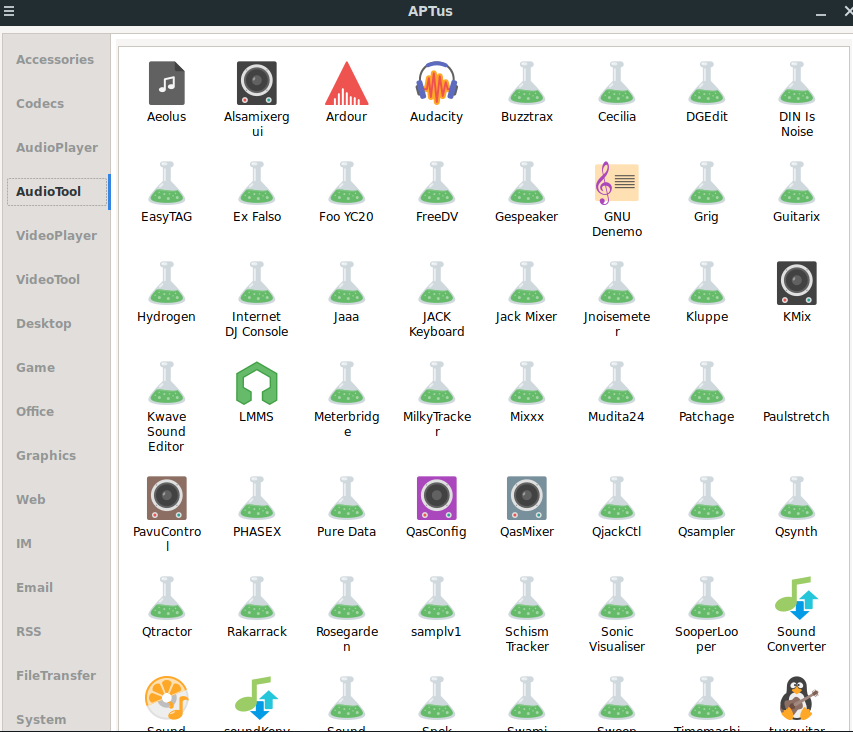Click the Ex Falso icon
This screenshot has height=732, width=853.
[x=257, y=183]
